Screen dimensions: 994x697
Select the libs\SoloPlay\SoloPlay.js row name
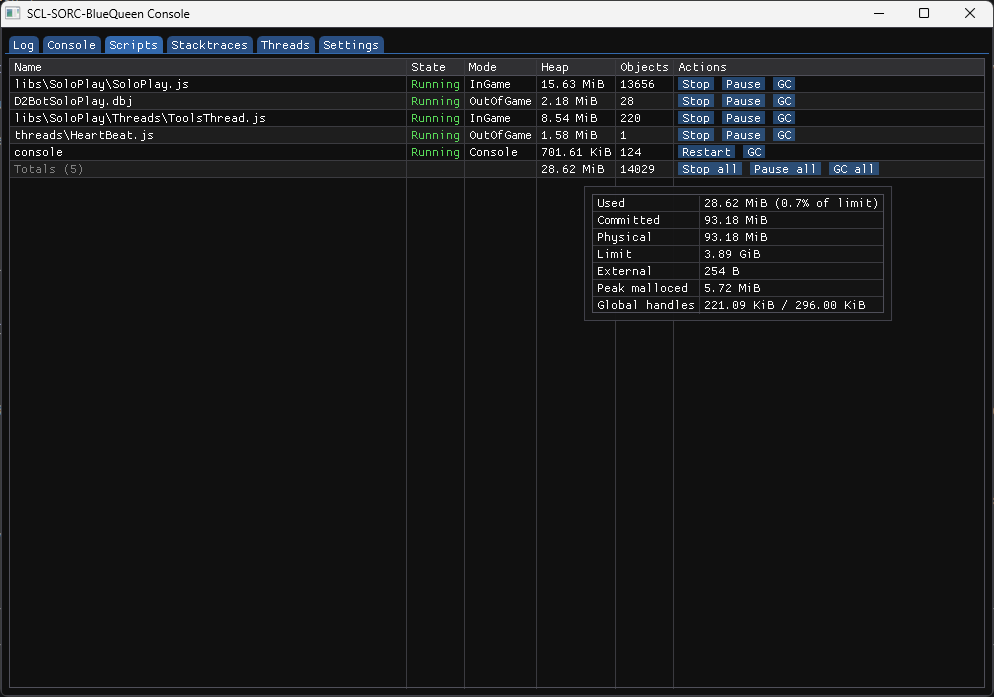click(101, 84)
